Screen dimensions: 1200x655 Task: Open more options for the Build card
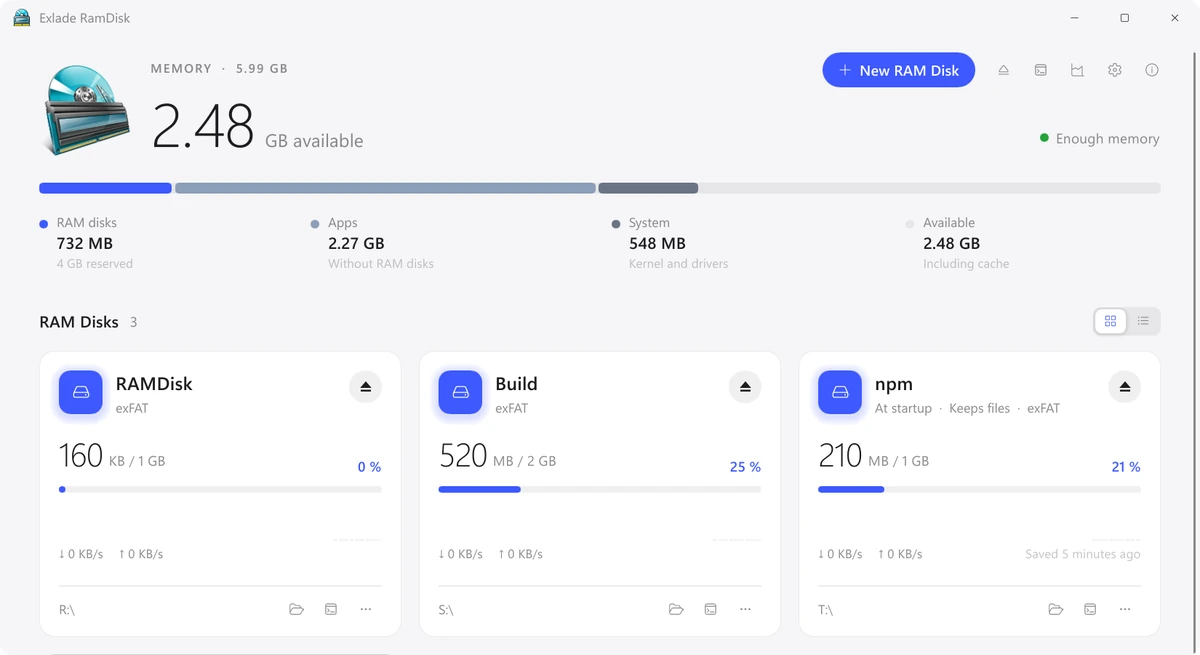746,609
